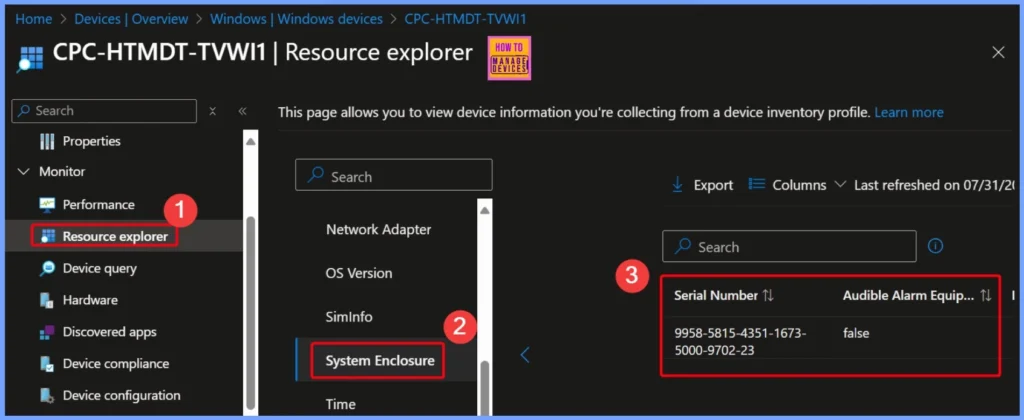Click the device icon next to CPC-HTMDT-TVWI1 title
The image size is (1024, 420).
point(28,57)
